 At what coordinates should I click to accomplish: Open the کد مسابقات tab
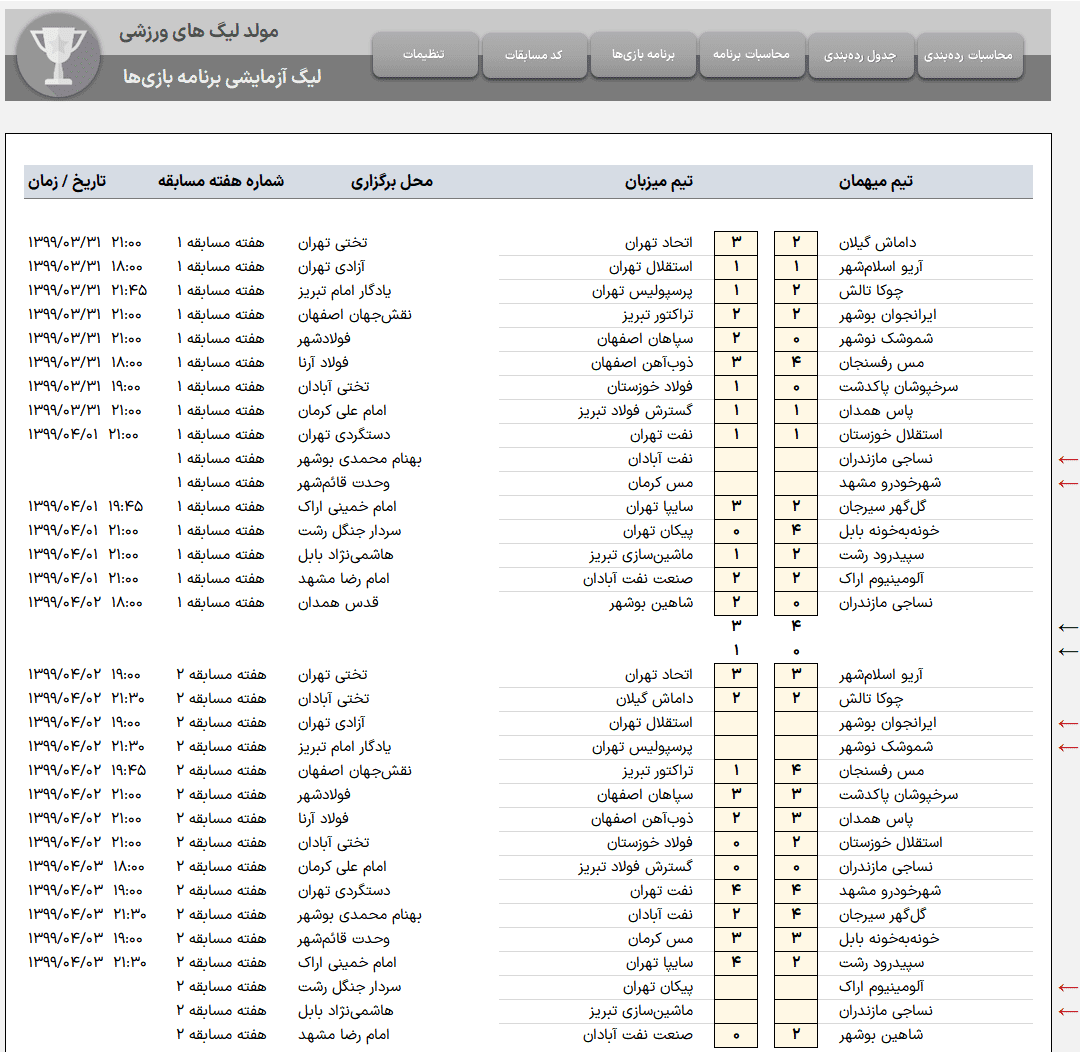[534, 54]
